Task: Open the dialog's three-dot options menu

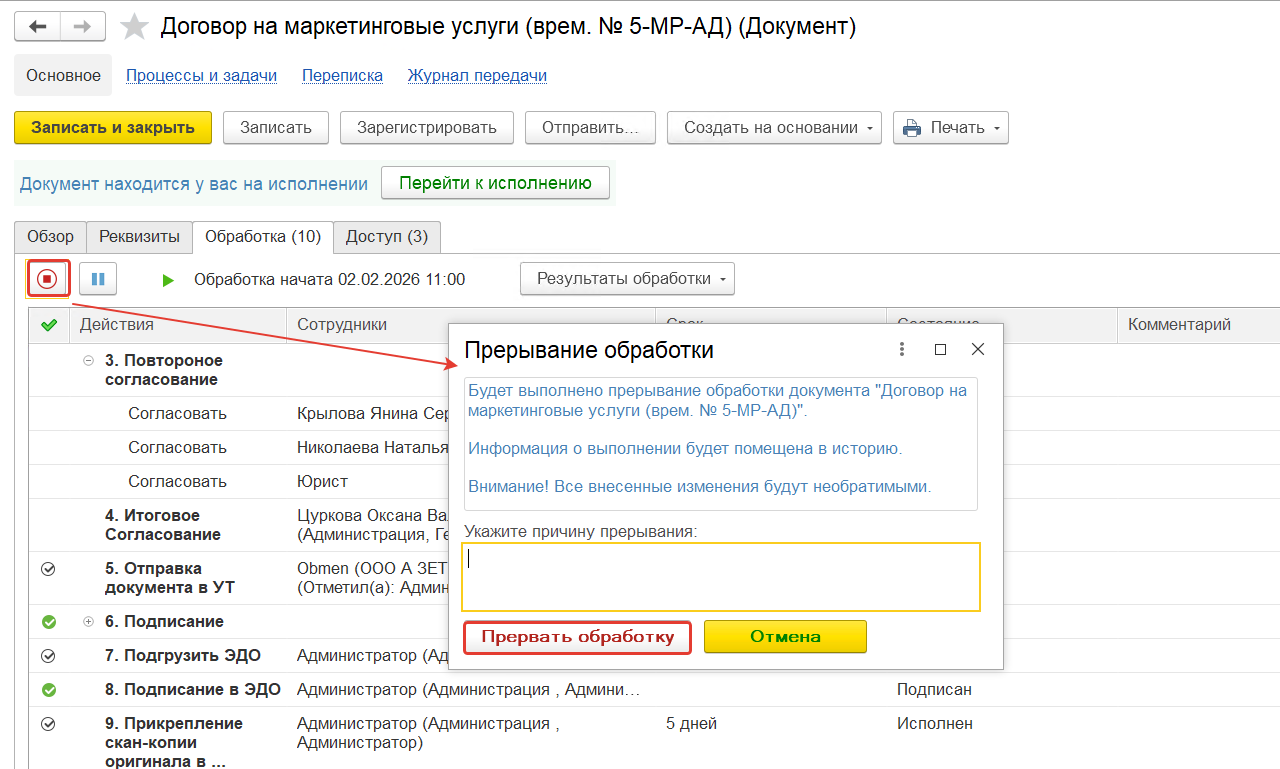Action: pos(902,349)
